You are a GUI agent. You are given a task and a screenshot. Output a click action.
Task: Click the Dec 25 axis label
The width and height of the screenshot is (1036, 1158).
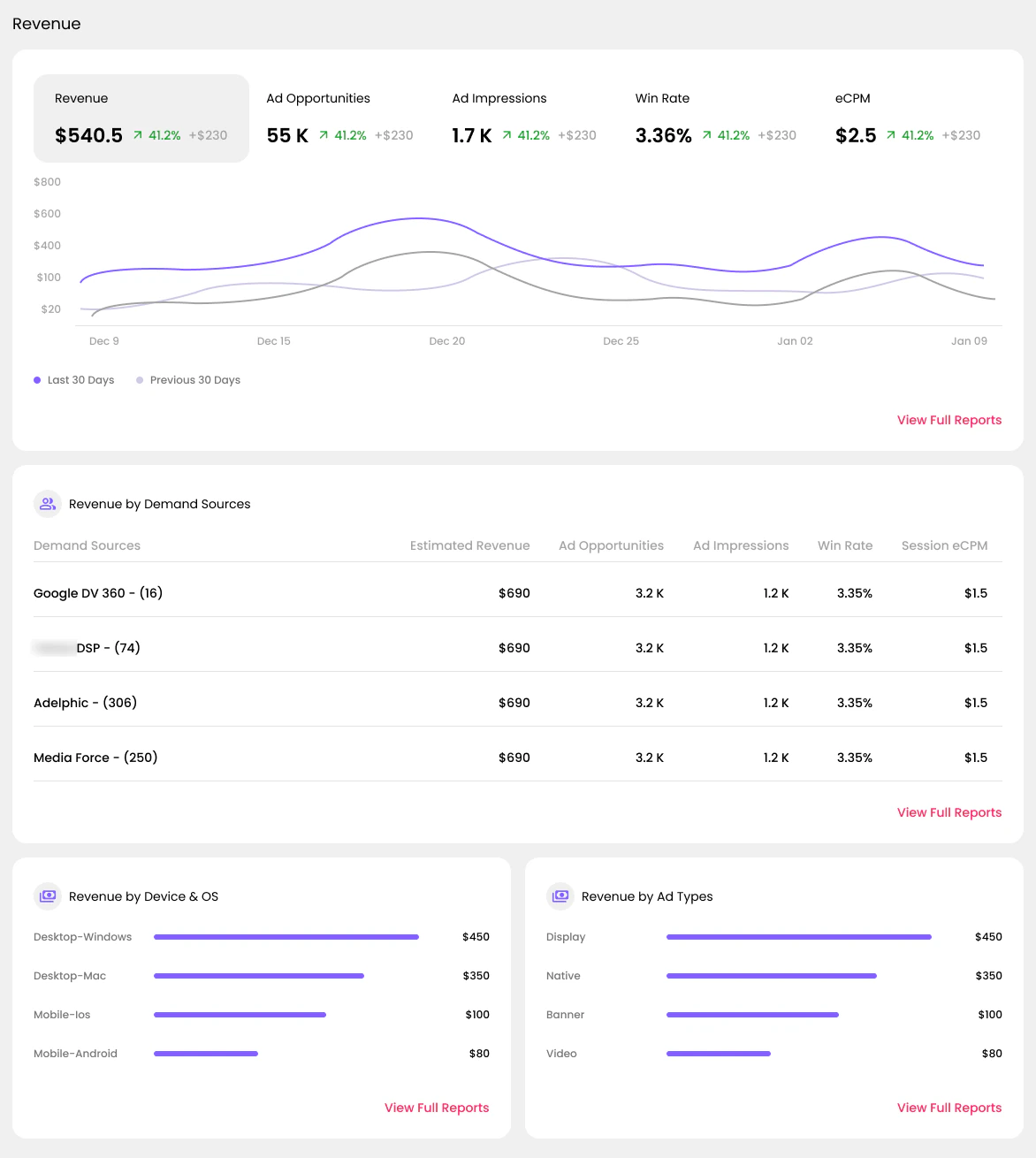coord(621,341)
